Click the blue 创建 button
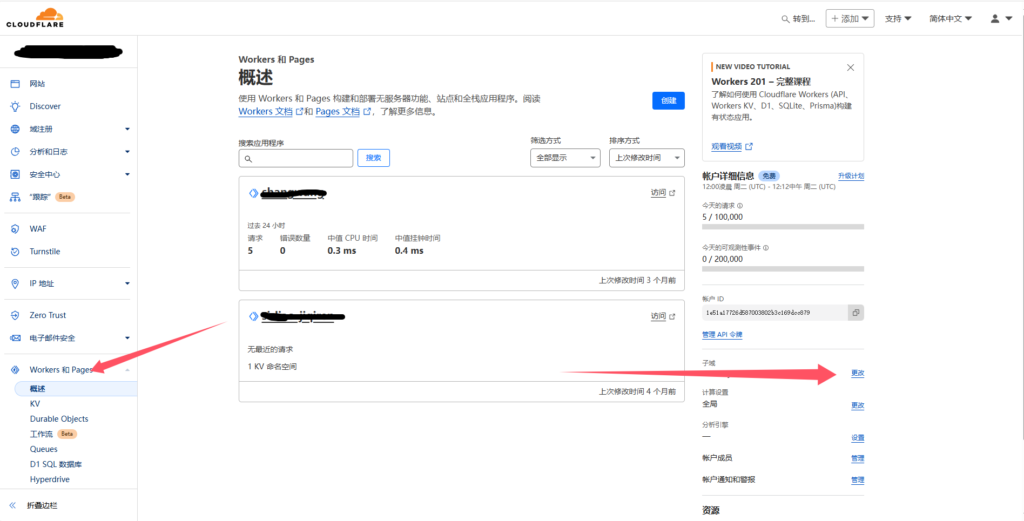Screen dimensions: 1024x521 tap(668, 101)
